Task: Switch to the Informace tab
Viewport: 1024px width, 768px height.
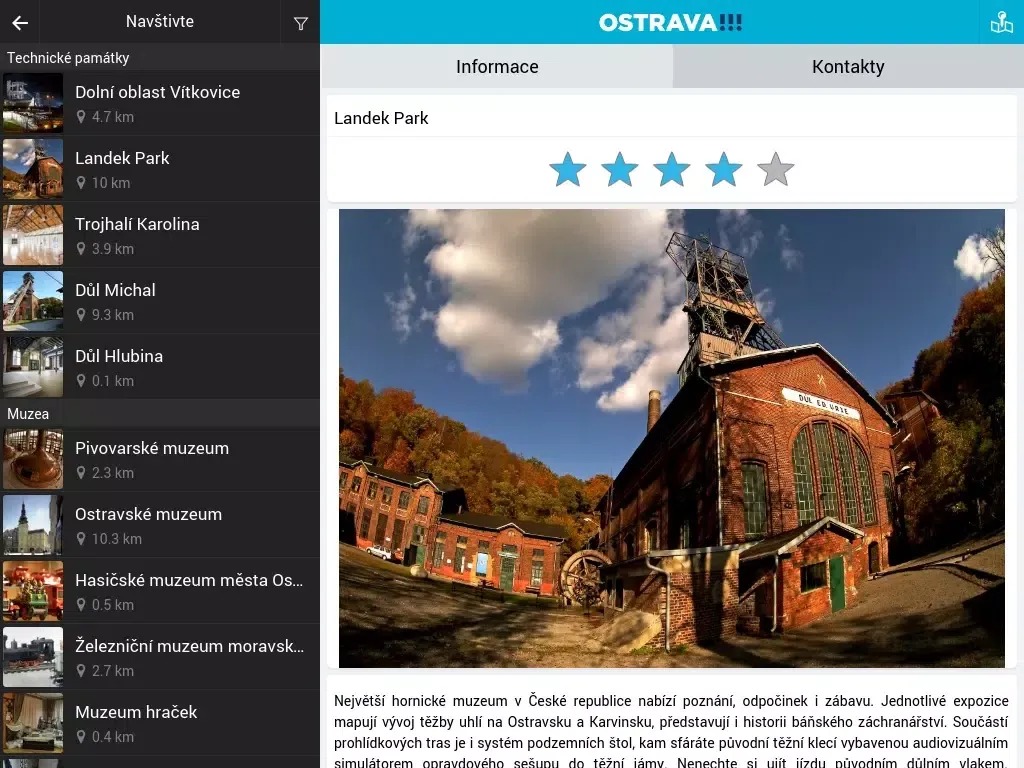Action: click(x=496, y=66)
